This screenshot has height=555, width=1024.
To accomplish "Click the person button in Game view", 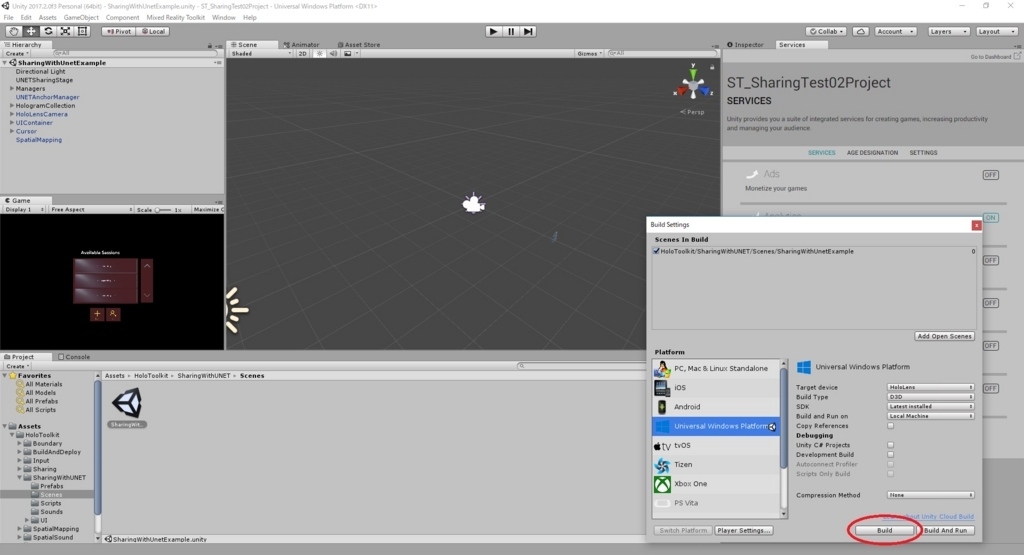I will click(113, 314).
